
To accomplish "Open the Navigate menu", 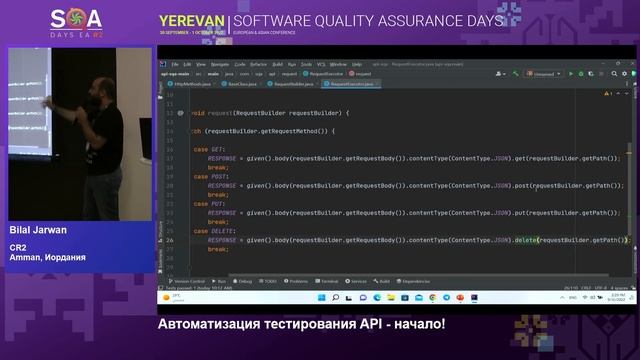I will pos(220,64).
